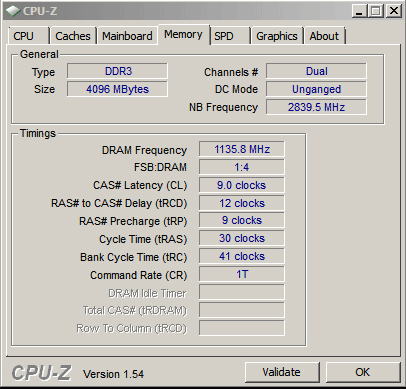Click the Bank Cycle Time (tRC) label
The image size is (406, 389).
coord(133,257)
